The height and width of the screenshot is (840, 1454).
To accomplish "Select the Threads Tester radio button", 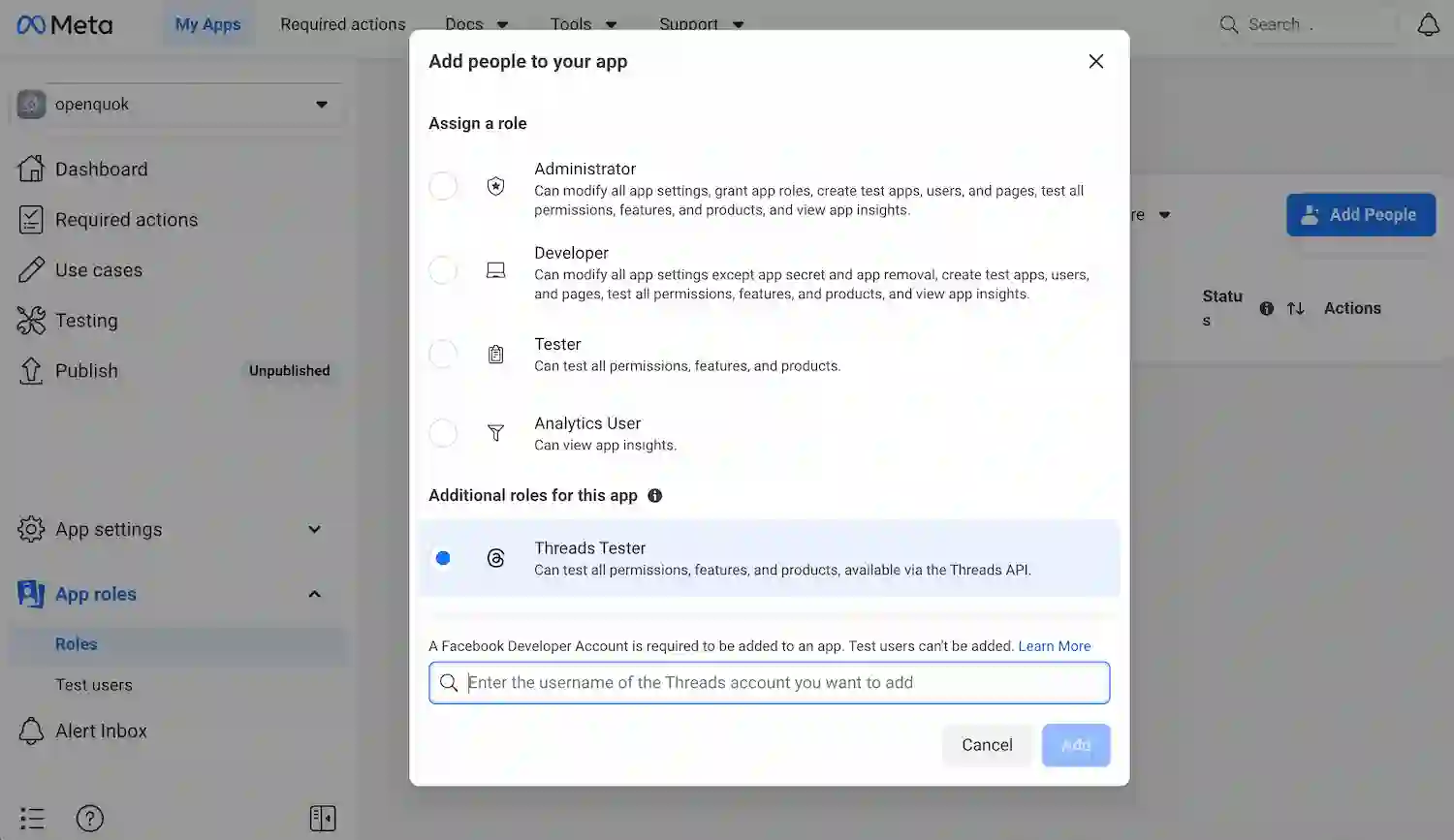I will pyautogui.click(x=443, y=558).
